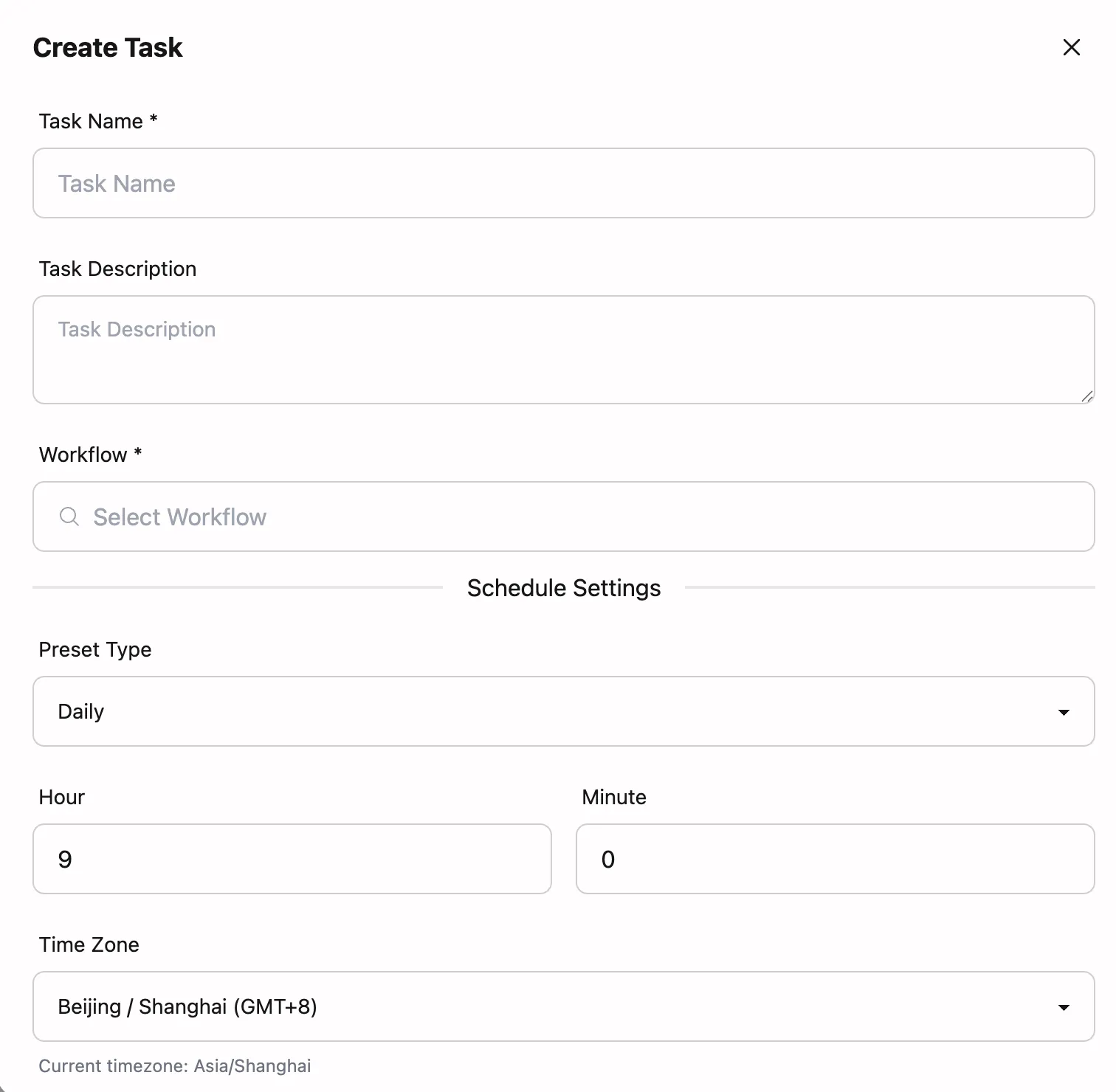The height and width of the screenshot is (1092, 1116).
Task: Click the Task Description resize handle
Action: [1086, 396]
